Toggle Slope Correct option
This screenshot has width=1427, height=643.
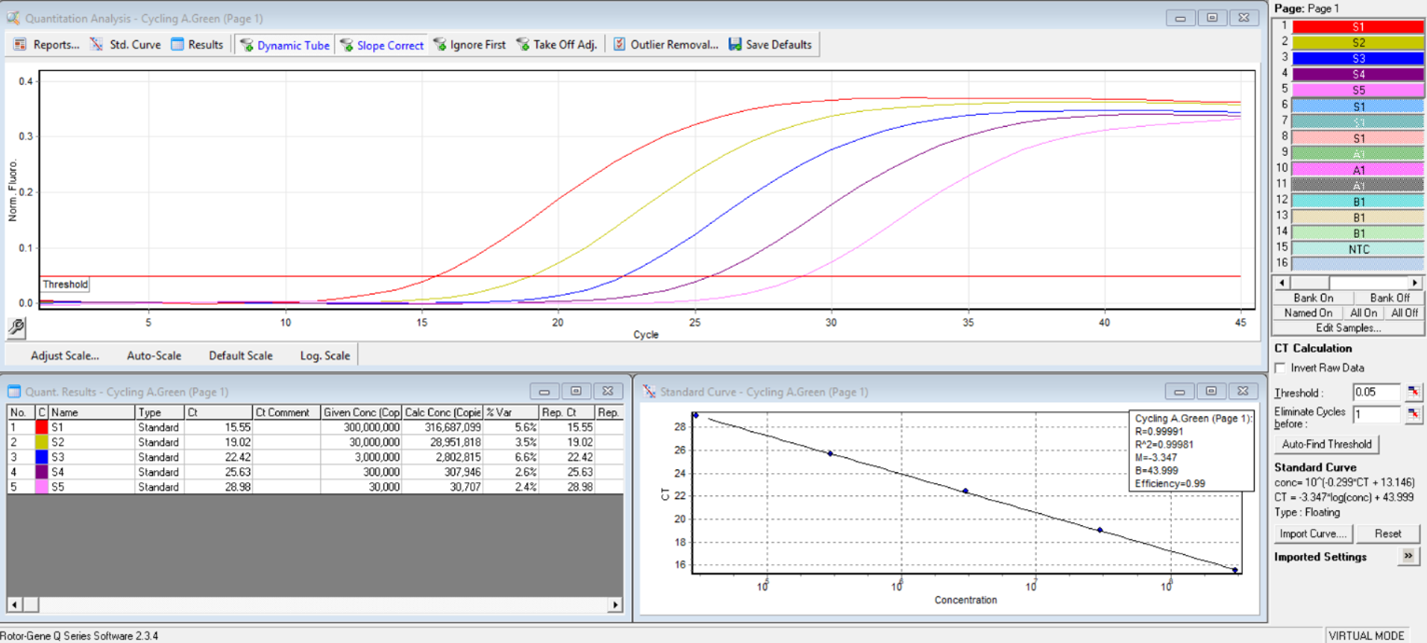381,45
